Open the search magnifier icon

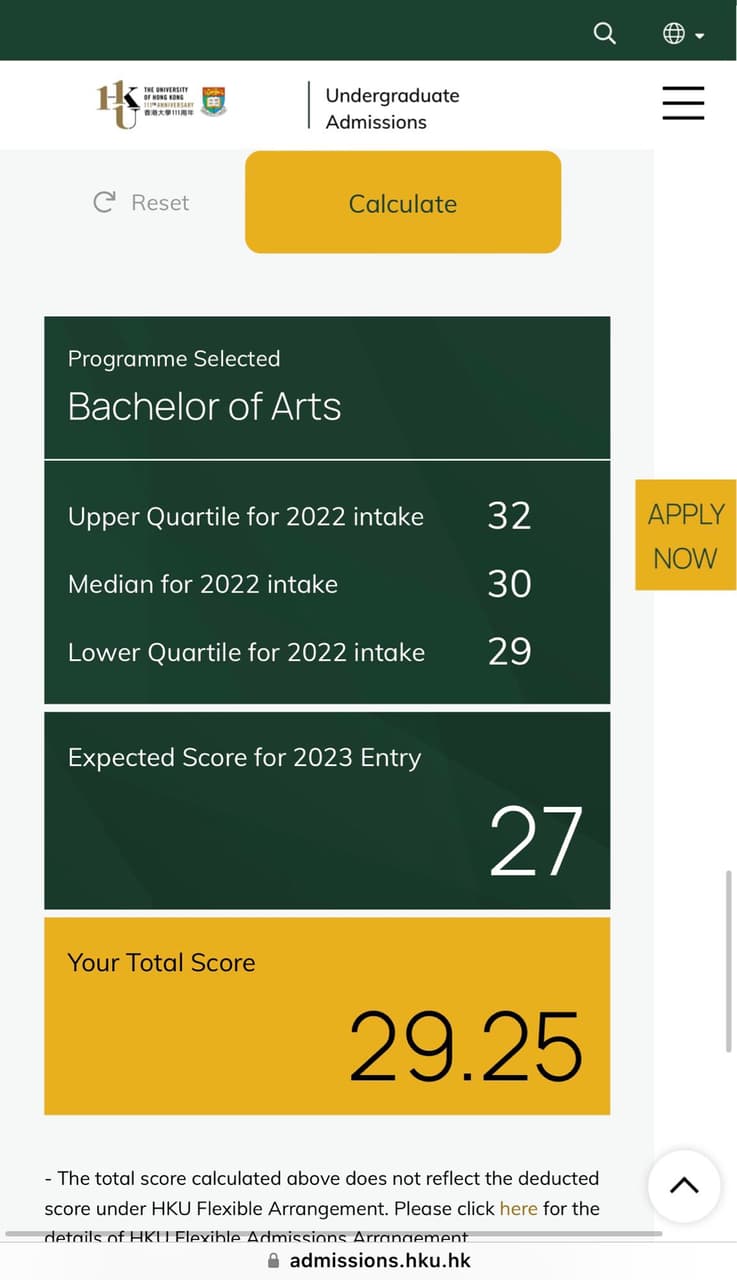click(x=605, y=33)
